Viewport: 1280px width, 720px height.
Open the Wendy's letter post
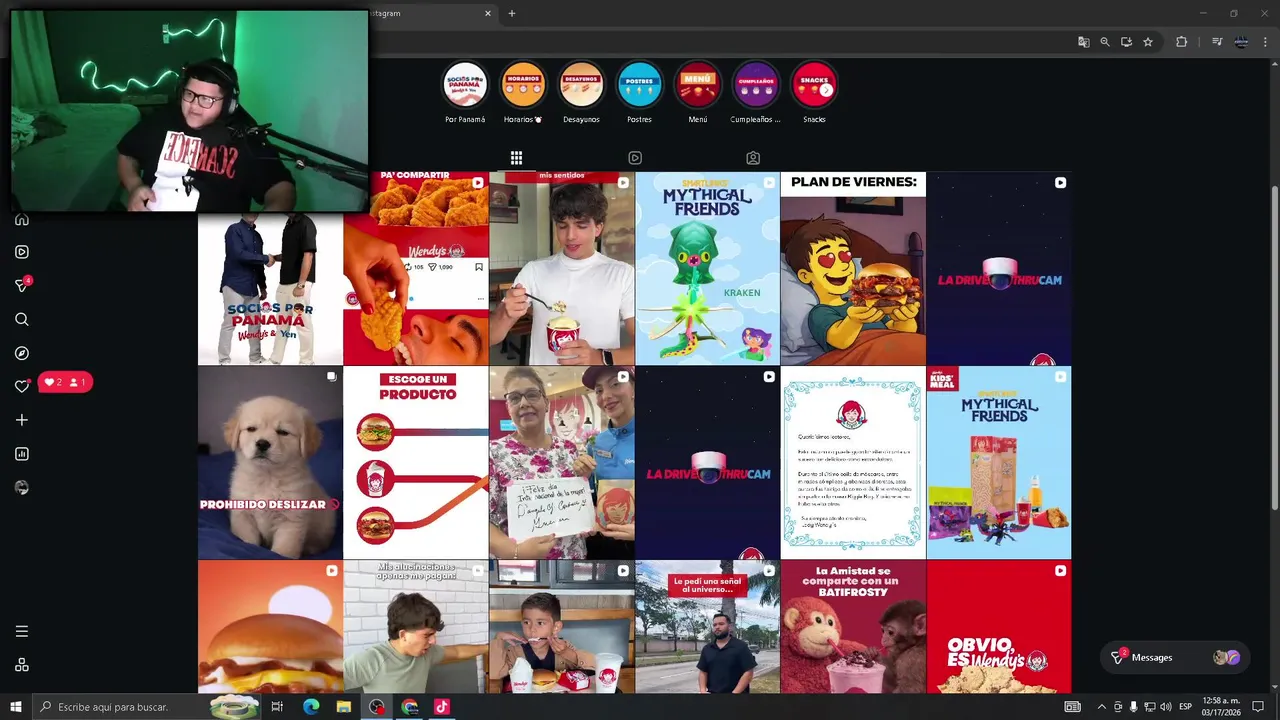853,462
